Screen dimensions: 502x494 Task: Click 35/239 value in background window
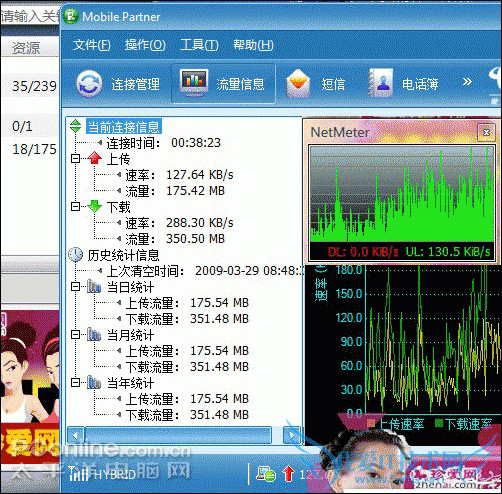click(x=34, y=86)
